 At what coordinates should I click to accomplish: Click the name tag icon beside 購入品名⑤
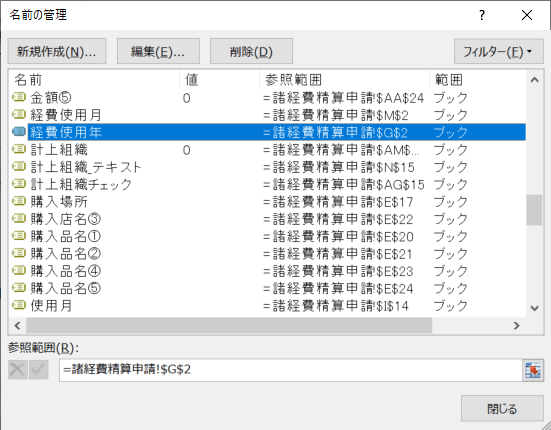(x=19, y=288)
